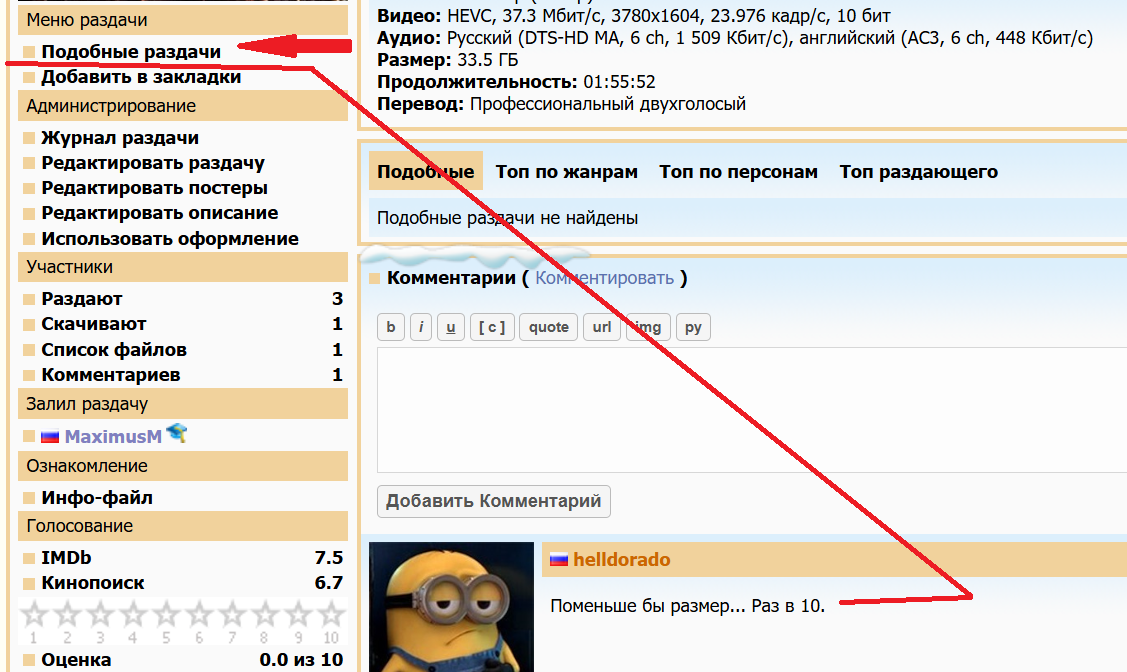Insert an image with the img button

point(648,327)
